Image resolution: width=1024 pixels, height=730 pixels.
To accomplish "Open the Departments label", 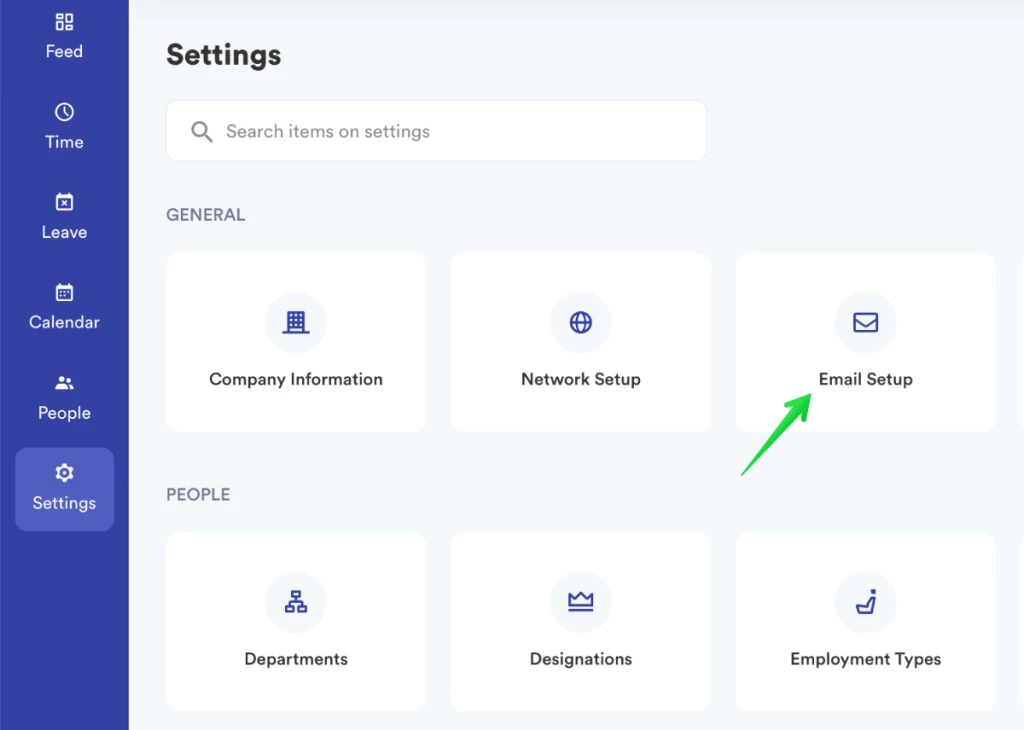I will coord(296,659).
